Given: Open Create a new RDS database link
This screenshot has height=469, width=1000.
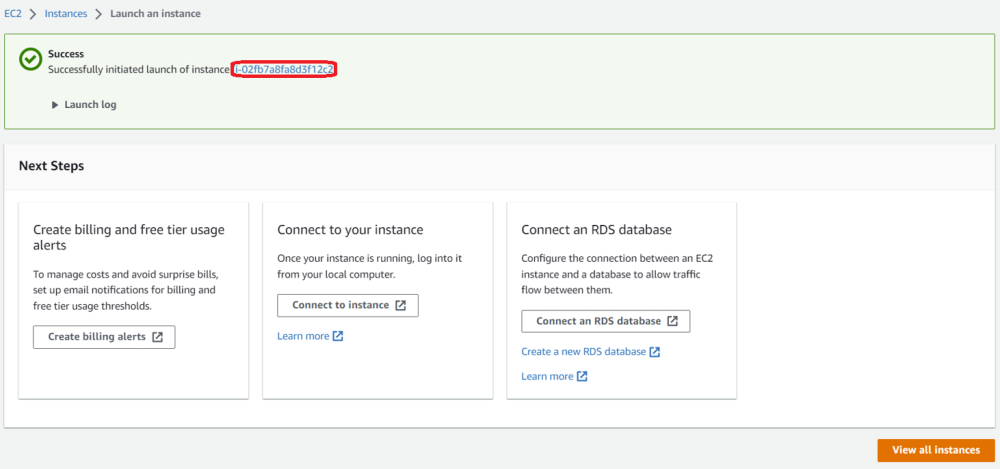Looking at the screenshot, I should tap(584, 352).
